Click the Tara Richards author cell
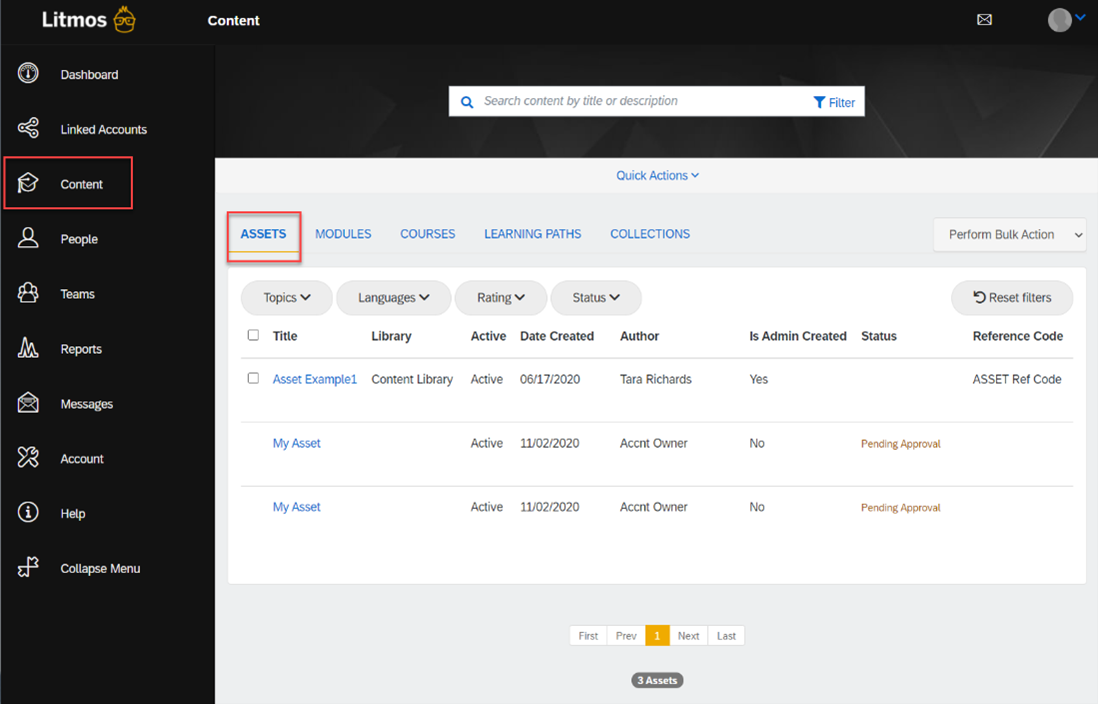The height and width of the screenshot is (704, 1098). (x=655, y=379)
